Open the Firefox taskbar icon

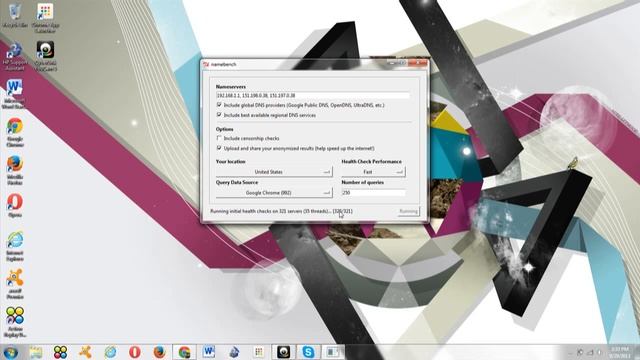(x=160, y=352)
